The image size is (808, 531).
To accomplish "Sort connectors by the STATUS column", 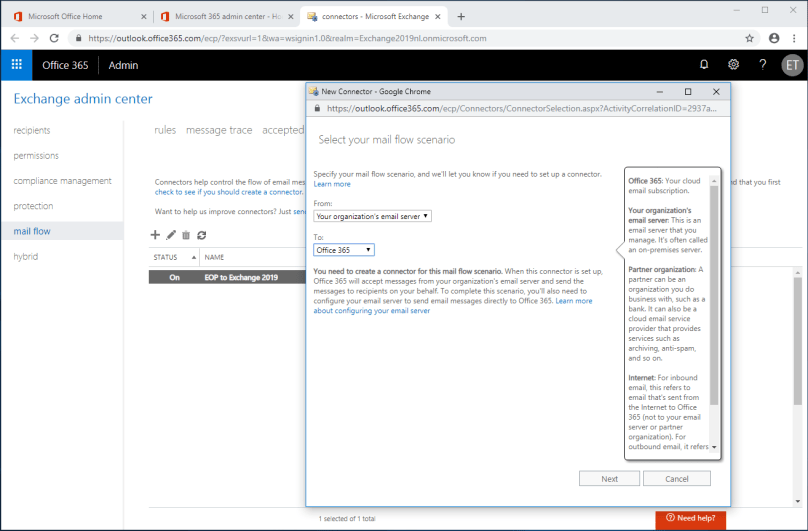I will tap(166, 257).
